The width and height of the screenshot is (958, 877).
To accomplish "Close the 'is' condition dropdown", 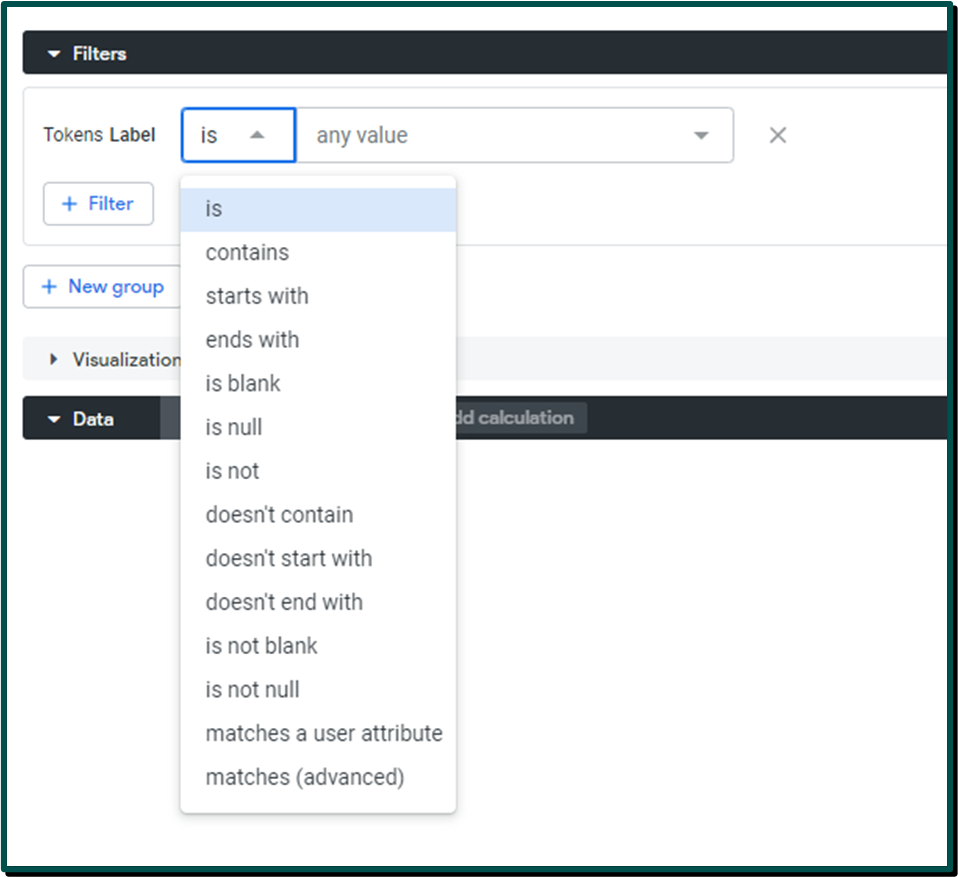I will tap(257, 135).
